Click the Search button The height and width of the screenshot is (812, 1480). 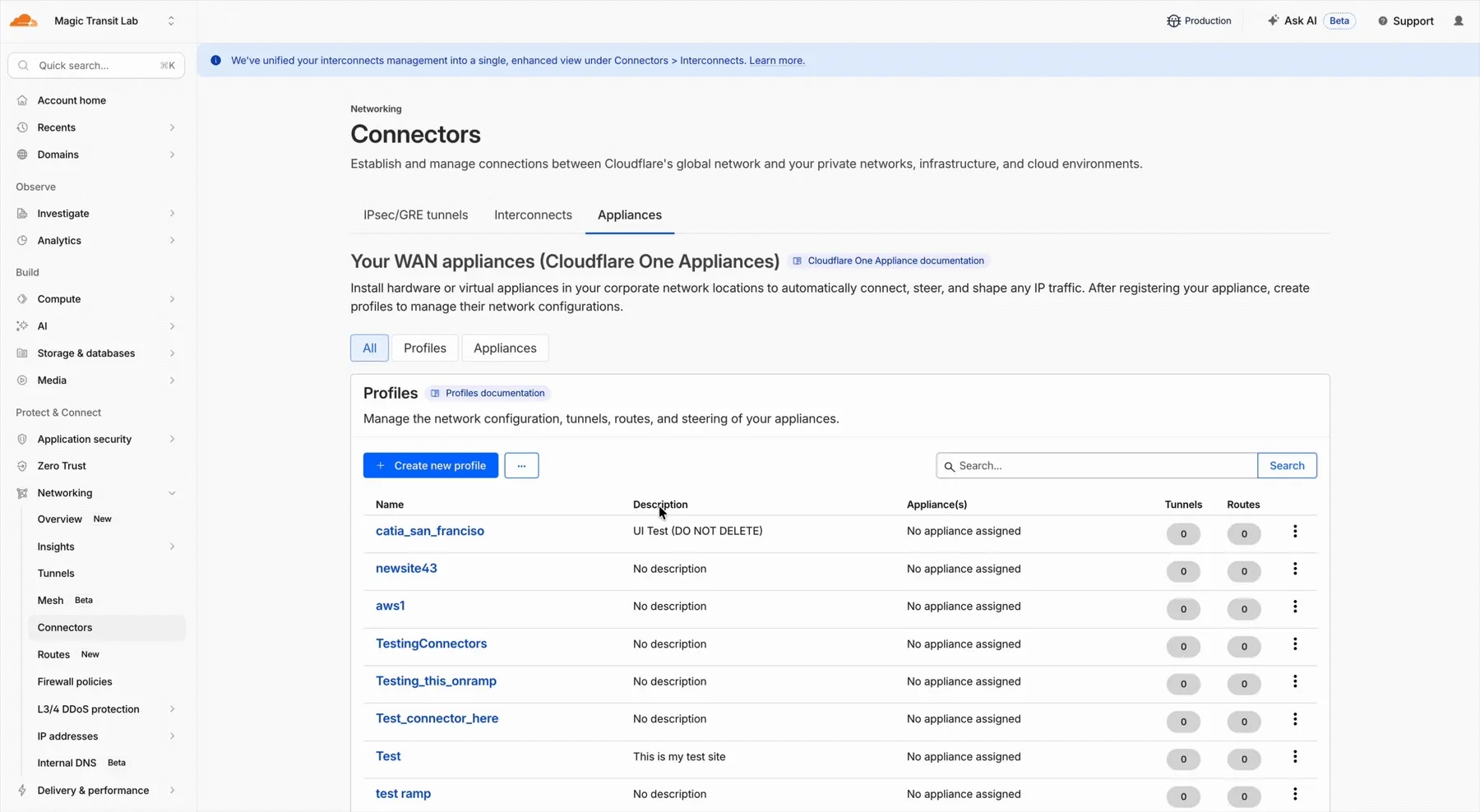point(1287,465)
